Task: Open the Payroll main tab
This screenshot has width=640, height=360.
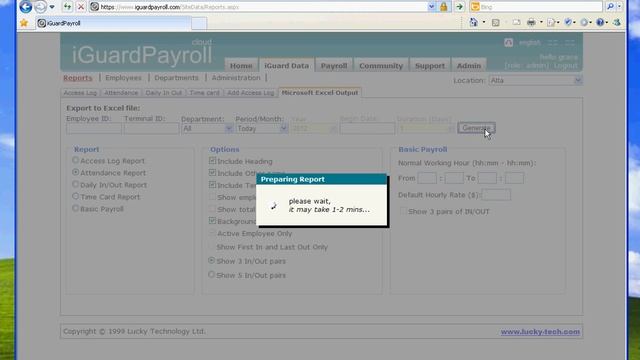Action: 333,65
